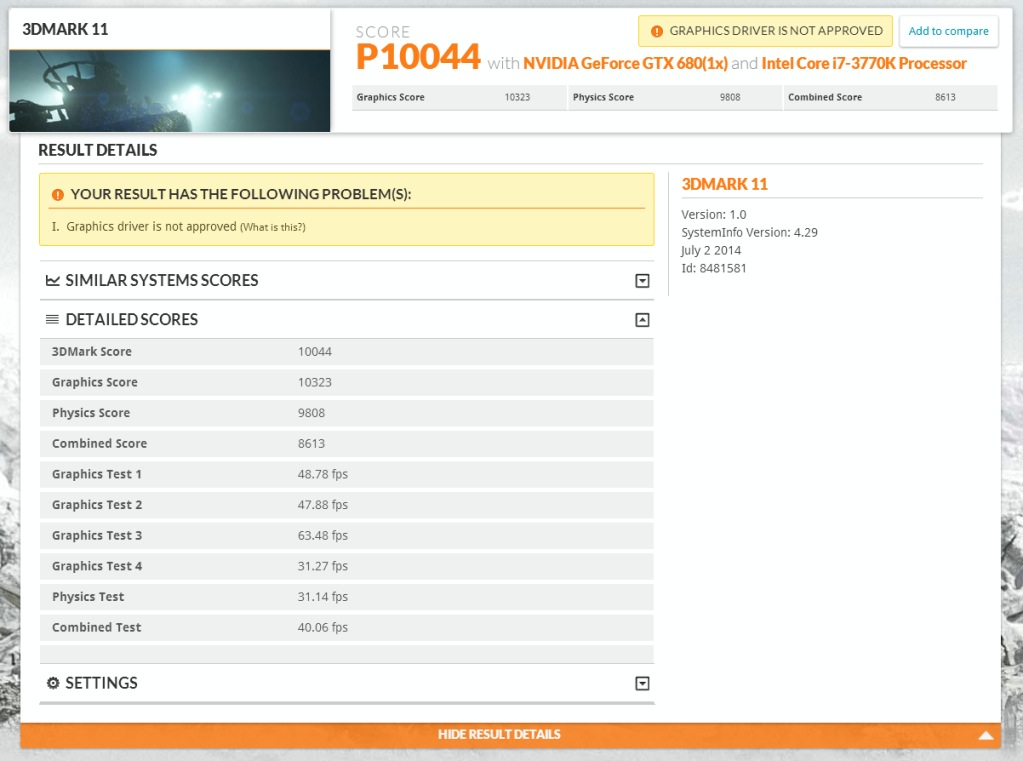
Task: Click the white up arrow on orange bar
Action: click(x=986, y=735)
